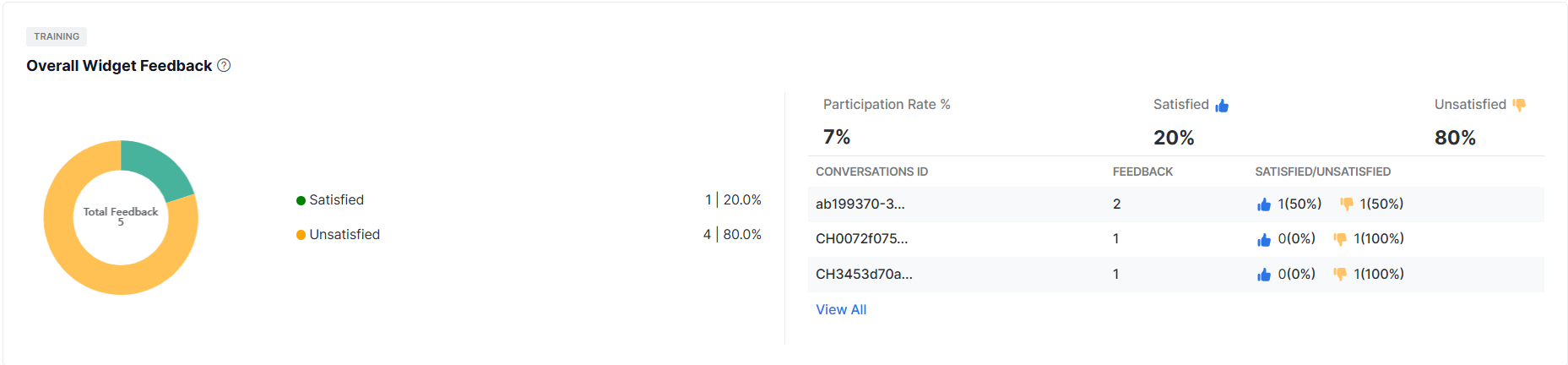Viewport: 1568px width, 365px height.
Task: Open conversation CH0072f075
Action: pos(861,238)
